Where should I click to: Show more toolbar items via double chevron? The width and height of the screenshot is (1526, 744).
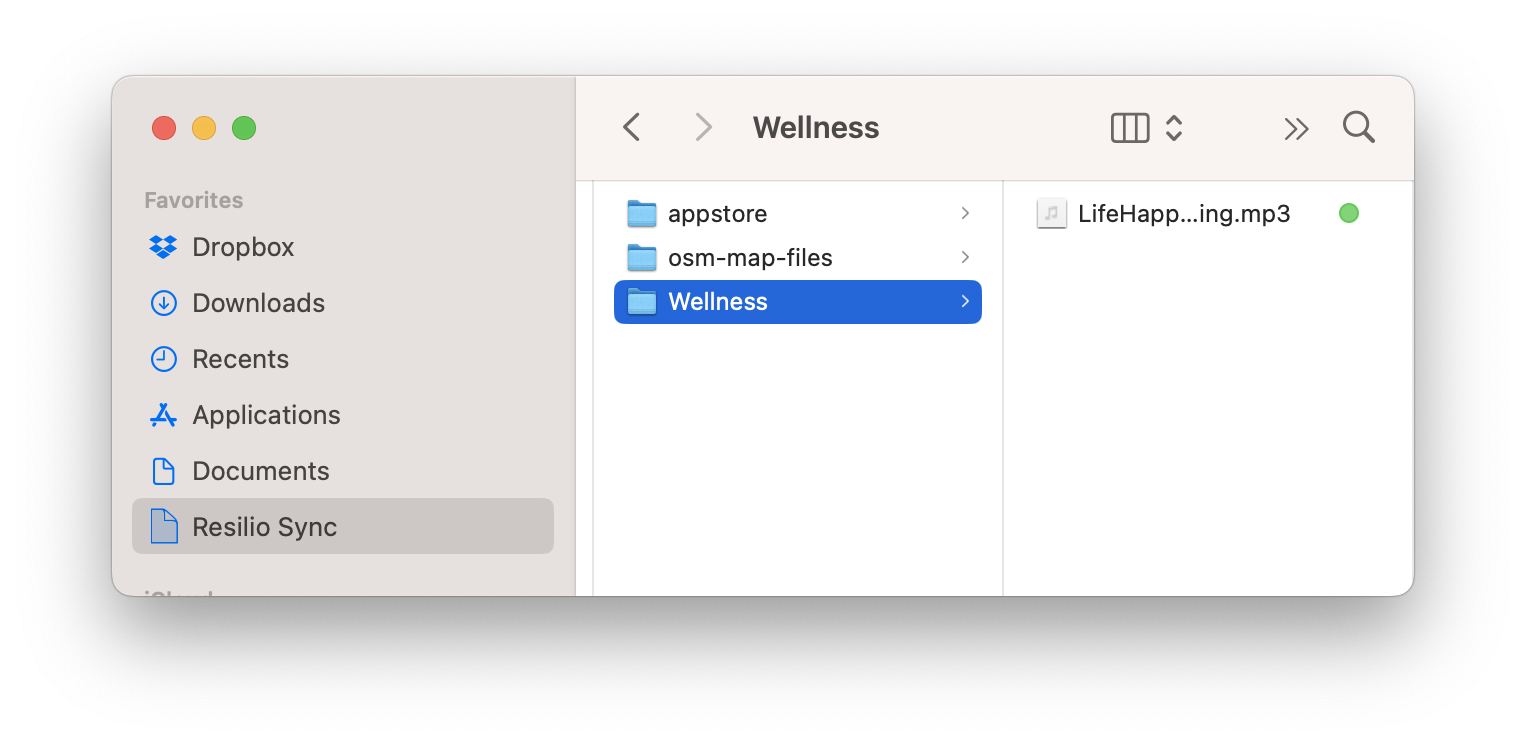(1296, 128)
